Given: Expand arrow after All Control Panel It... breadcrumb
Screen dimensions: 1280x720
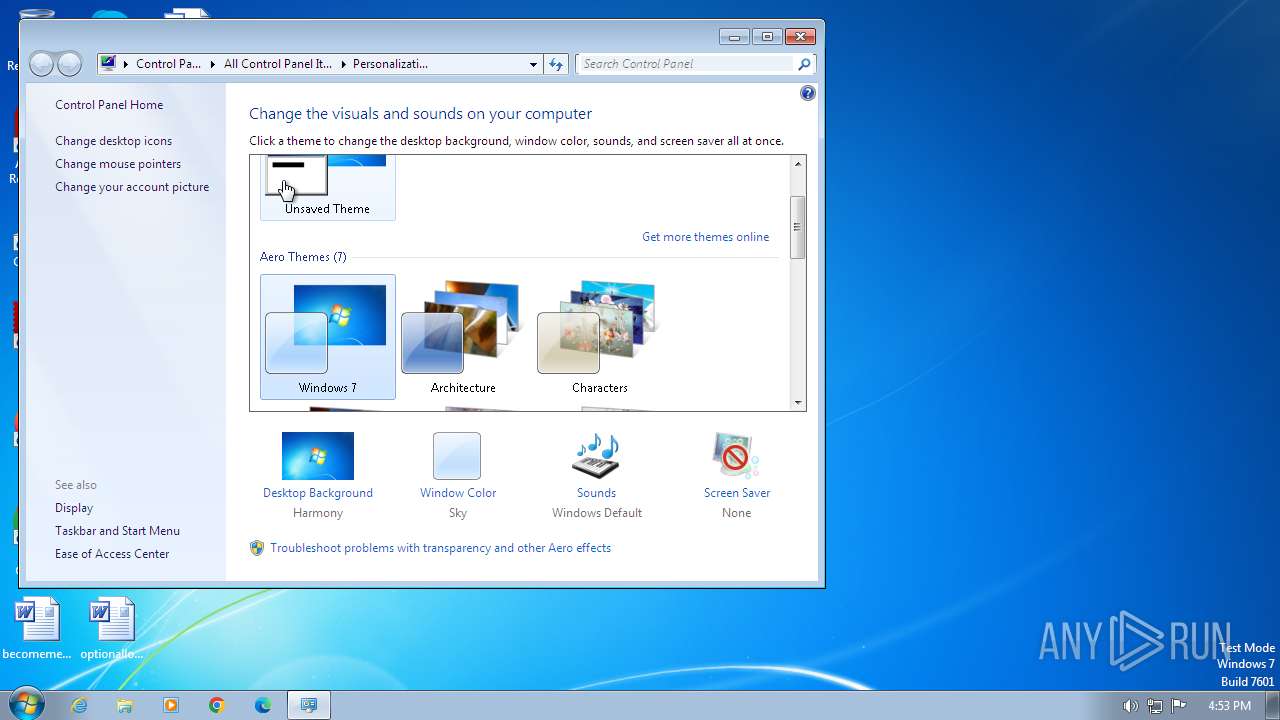Looking at the screenshot, I should [343, 64].
